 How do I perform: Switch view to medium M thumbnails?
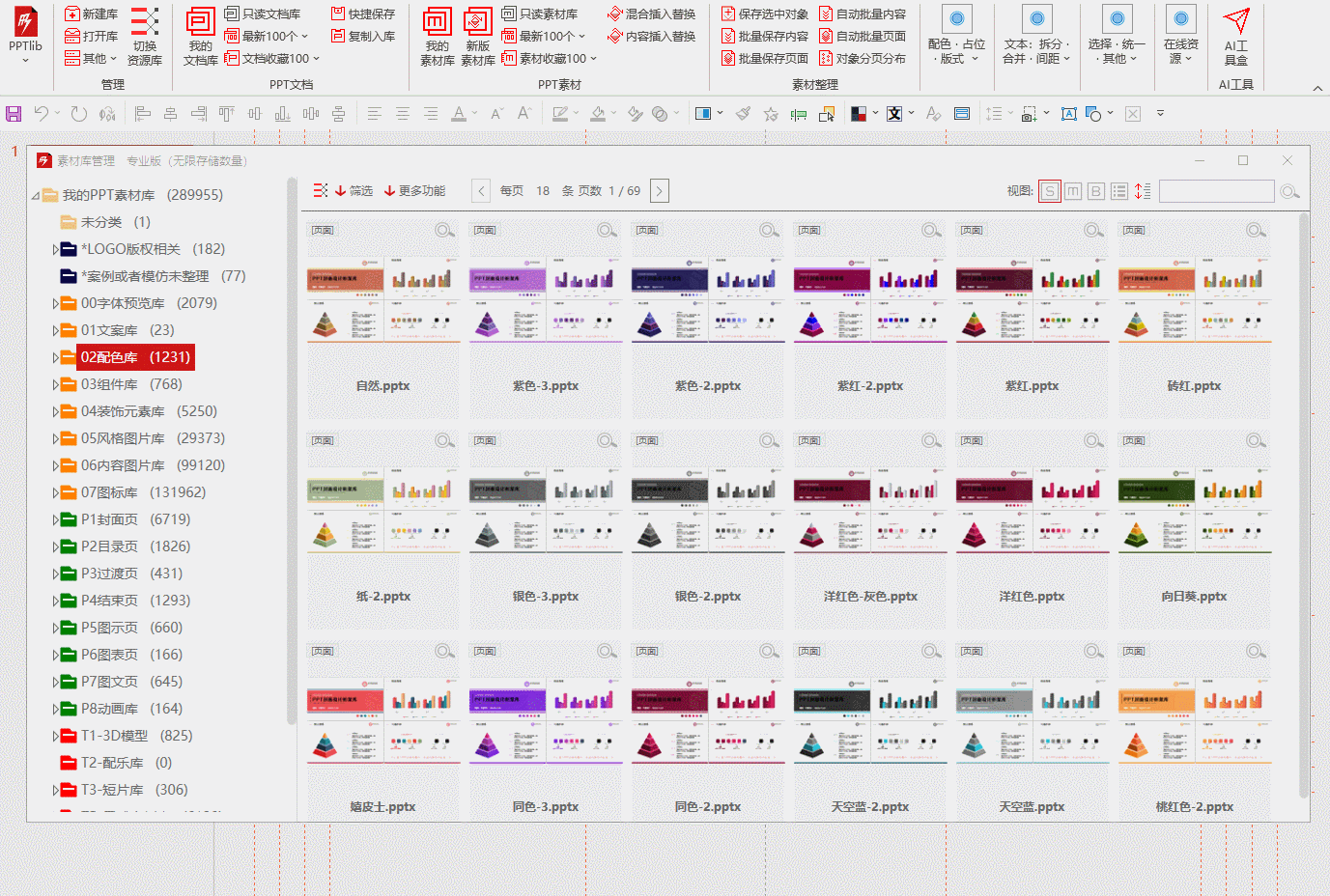point(1073,191)
